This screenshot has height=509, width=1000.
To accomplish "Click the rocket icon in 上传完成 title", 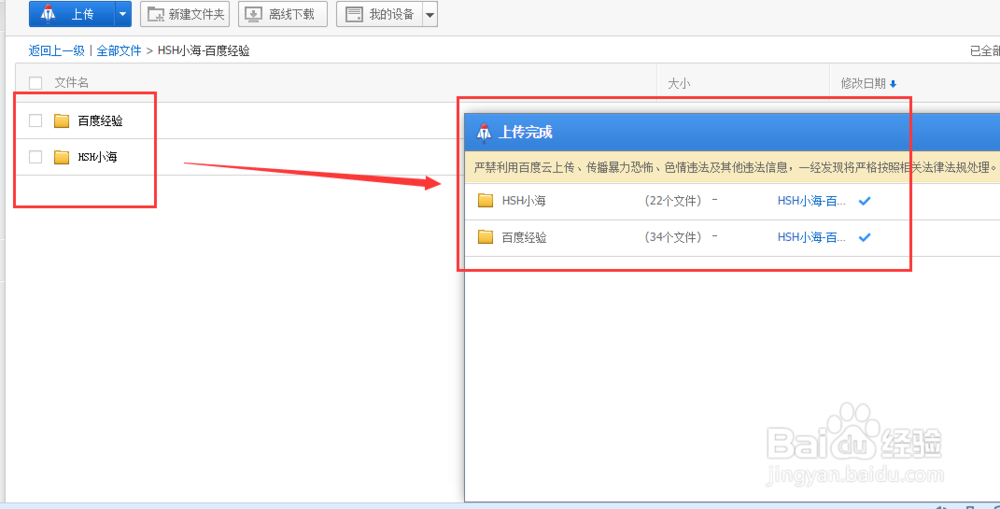I will tap(484, 132).
